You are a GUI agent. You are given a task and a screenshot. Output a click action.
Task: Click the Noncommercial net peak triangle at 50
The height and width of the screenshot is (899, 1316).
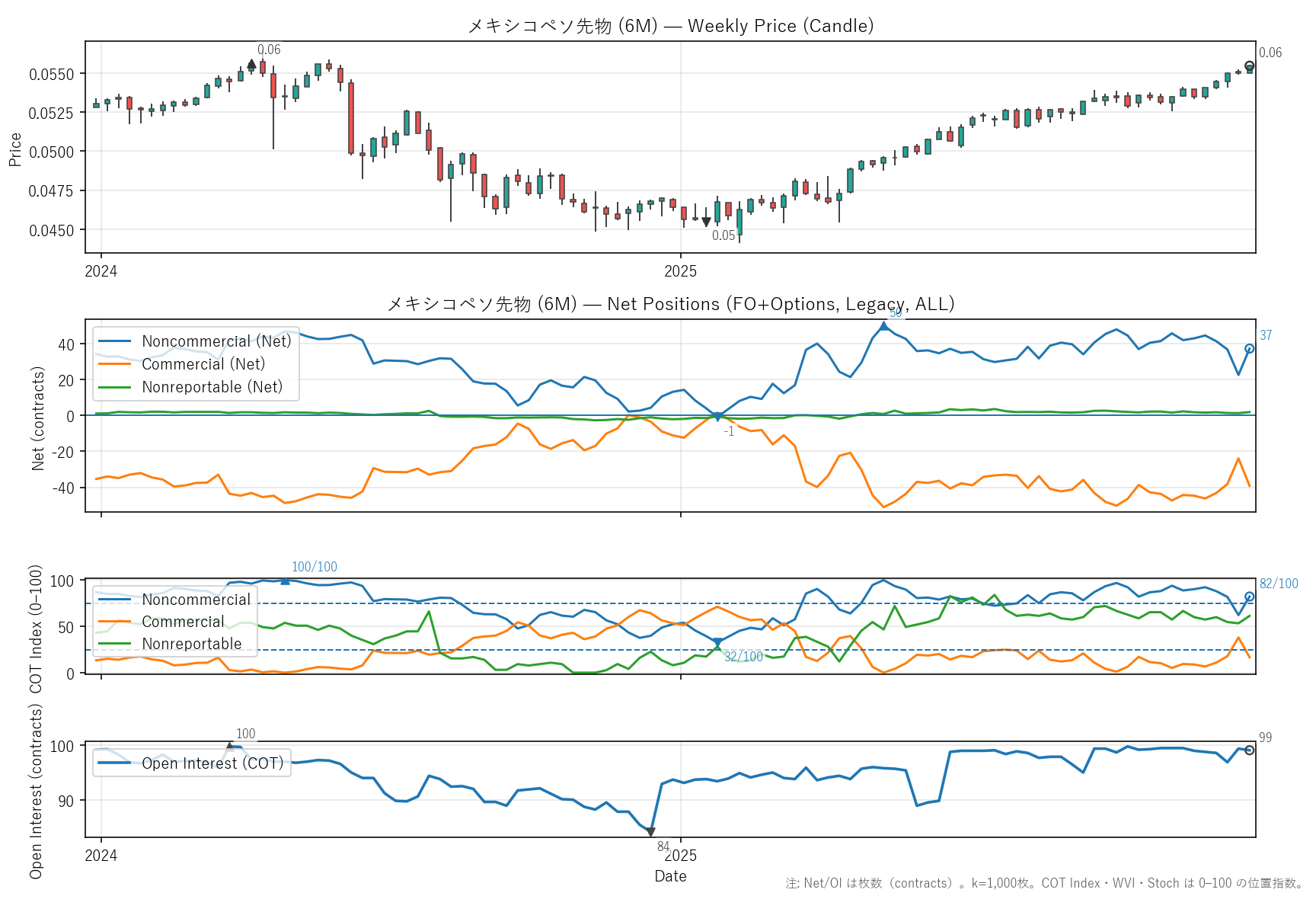(x=883, y=326)
